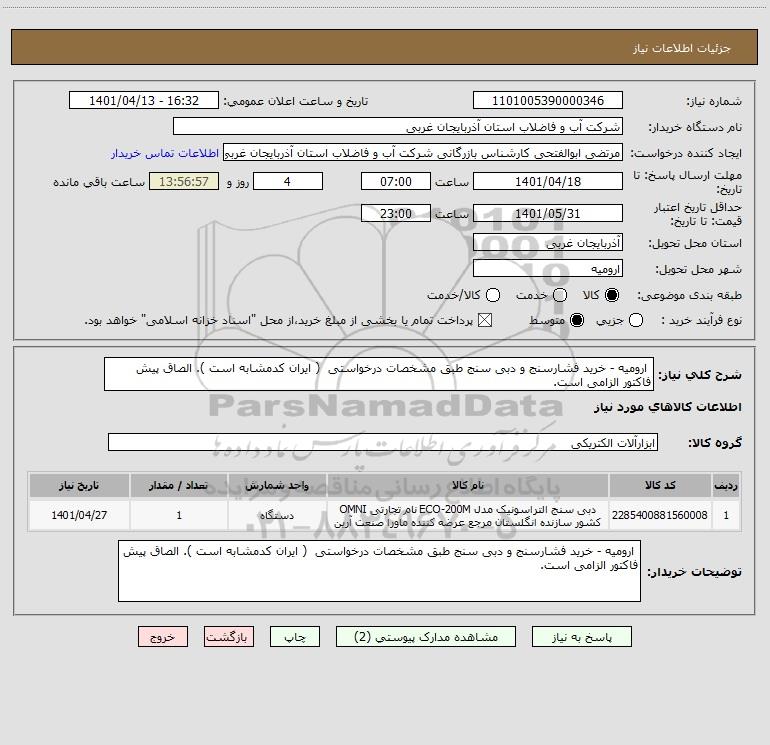Open مشاهده مدارک پیوستی (2) button
Image resolution: width=770 pixels, height=745 pixels.
[426, 637]
